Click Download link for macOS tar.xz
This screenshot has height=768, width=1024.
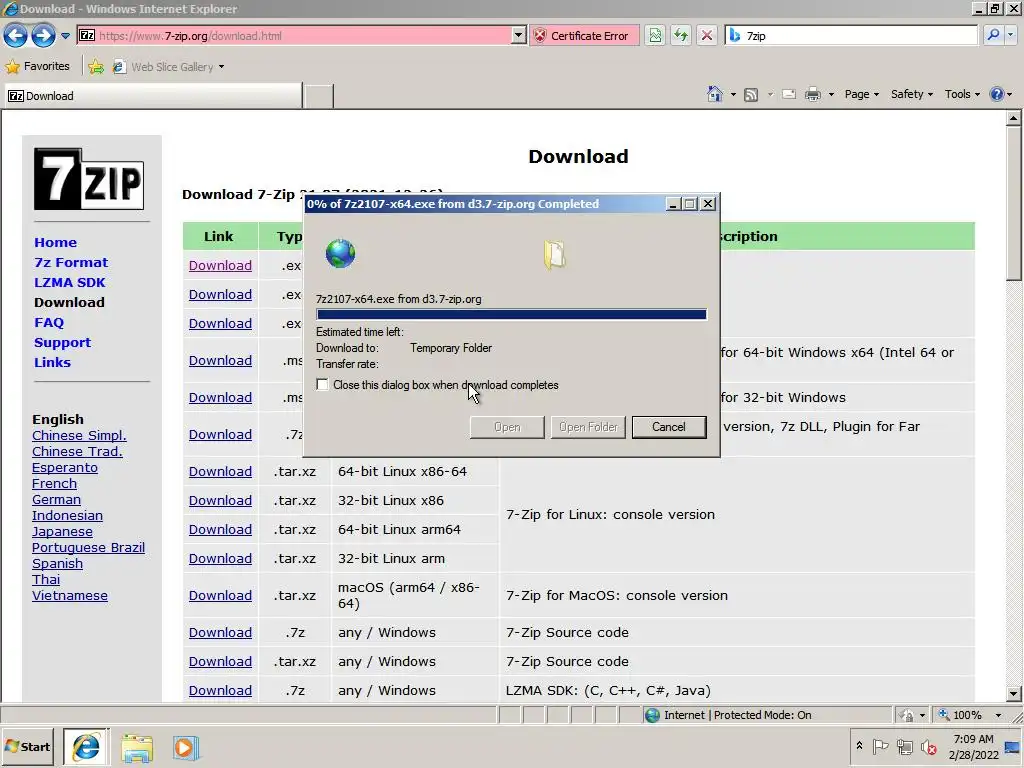[220, 596]
